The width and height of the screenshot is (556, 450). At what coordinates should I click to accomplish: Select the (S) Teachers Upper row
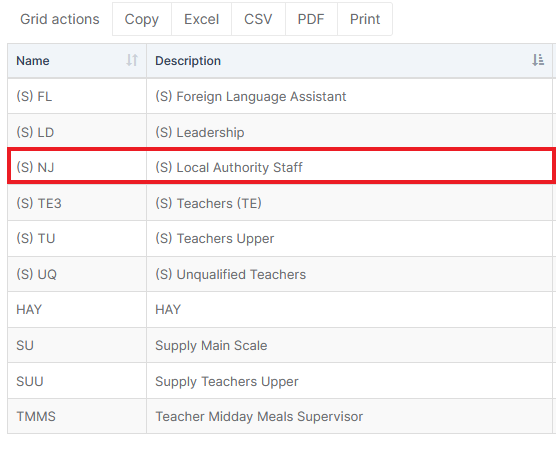pos(282,238)
